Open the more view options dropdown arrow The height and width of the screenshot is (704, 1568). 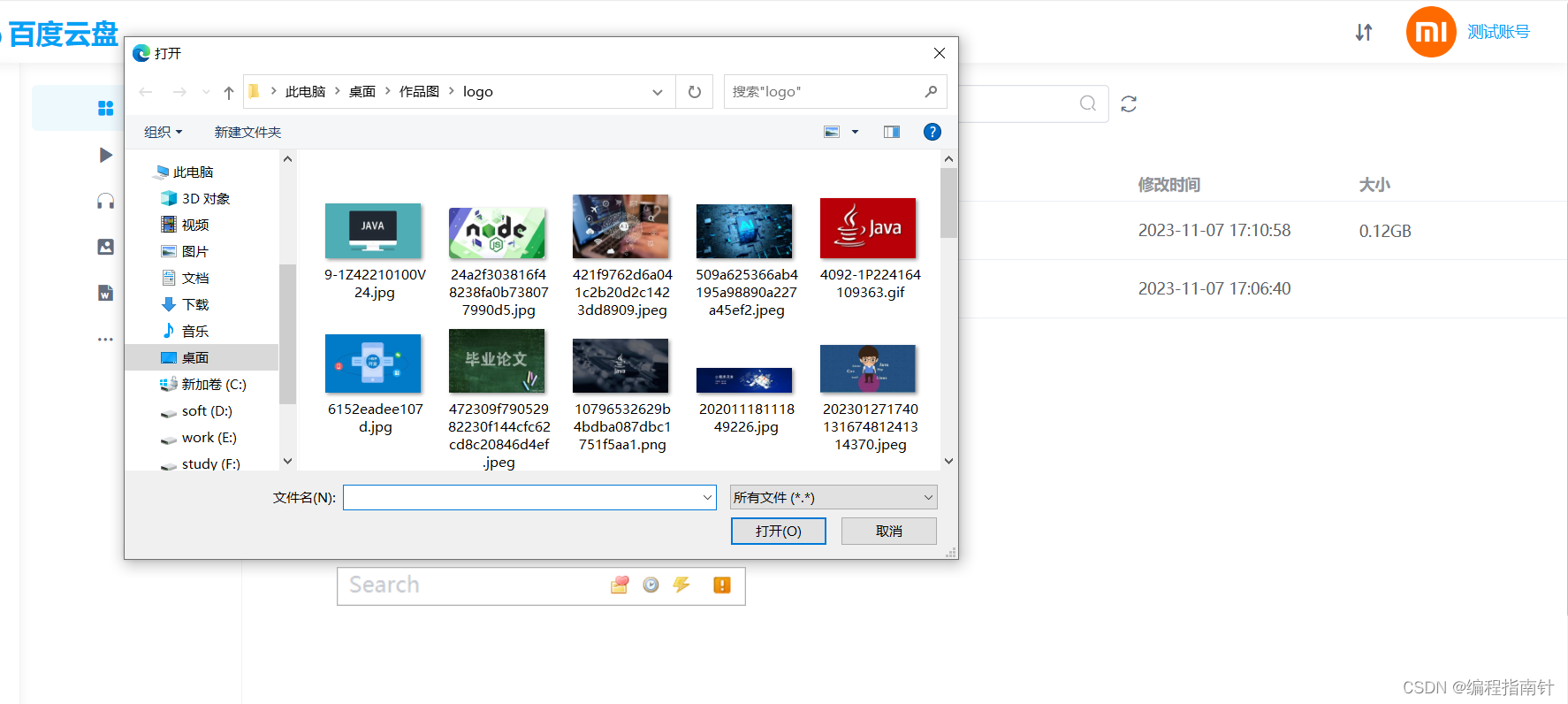[x=855, y=132]
